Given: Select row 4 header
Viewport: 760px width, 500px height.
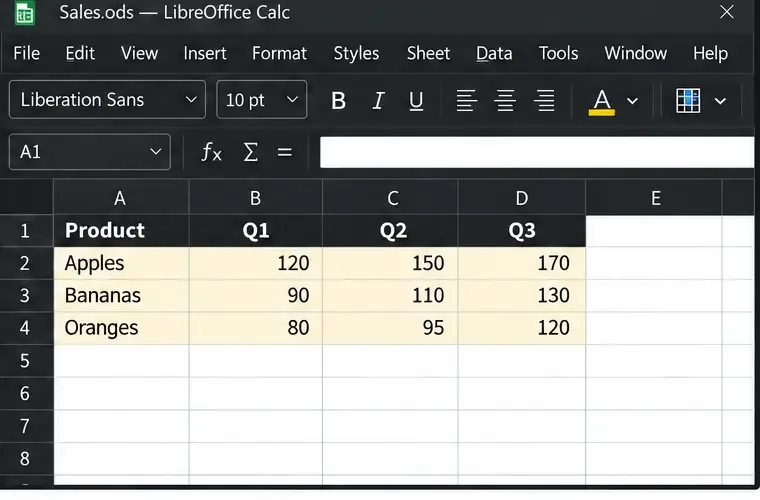Looking at the screenshot, I should [x=26, y=328].
